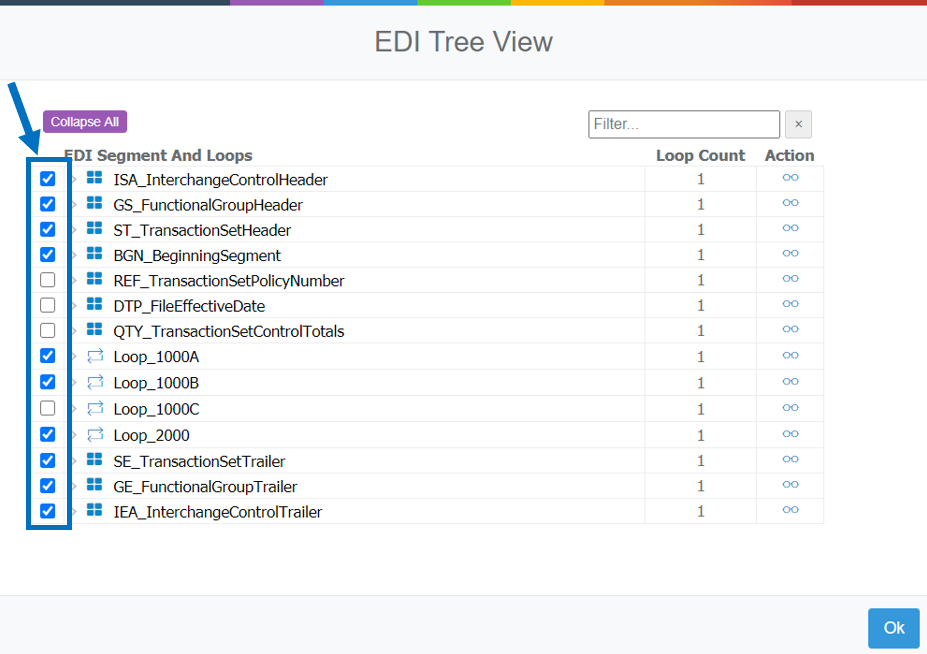
Task: Select the loop icon beside Loop_1000A
Action: pos(94,356)
